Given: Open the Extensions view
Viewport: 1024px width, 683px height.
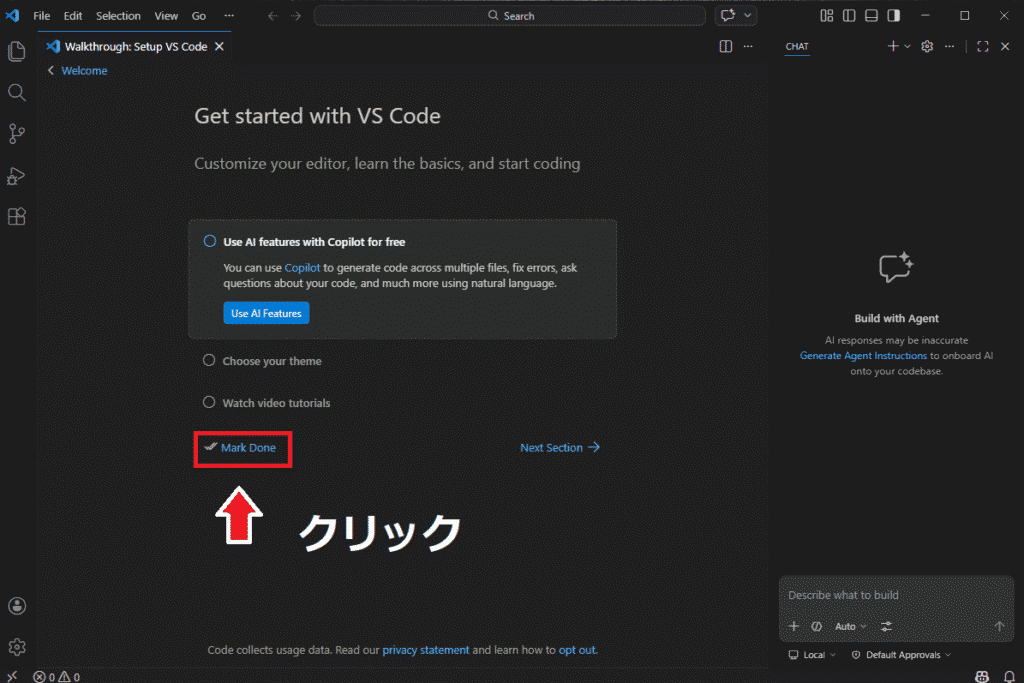Looking at the screenshot, I should (x=16, y=216).
